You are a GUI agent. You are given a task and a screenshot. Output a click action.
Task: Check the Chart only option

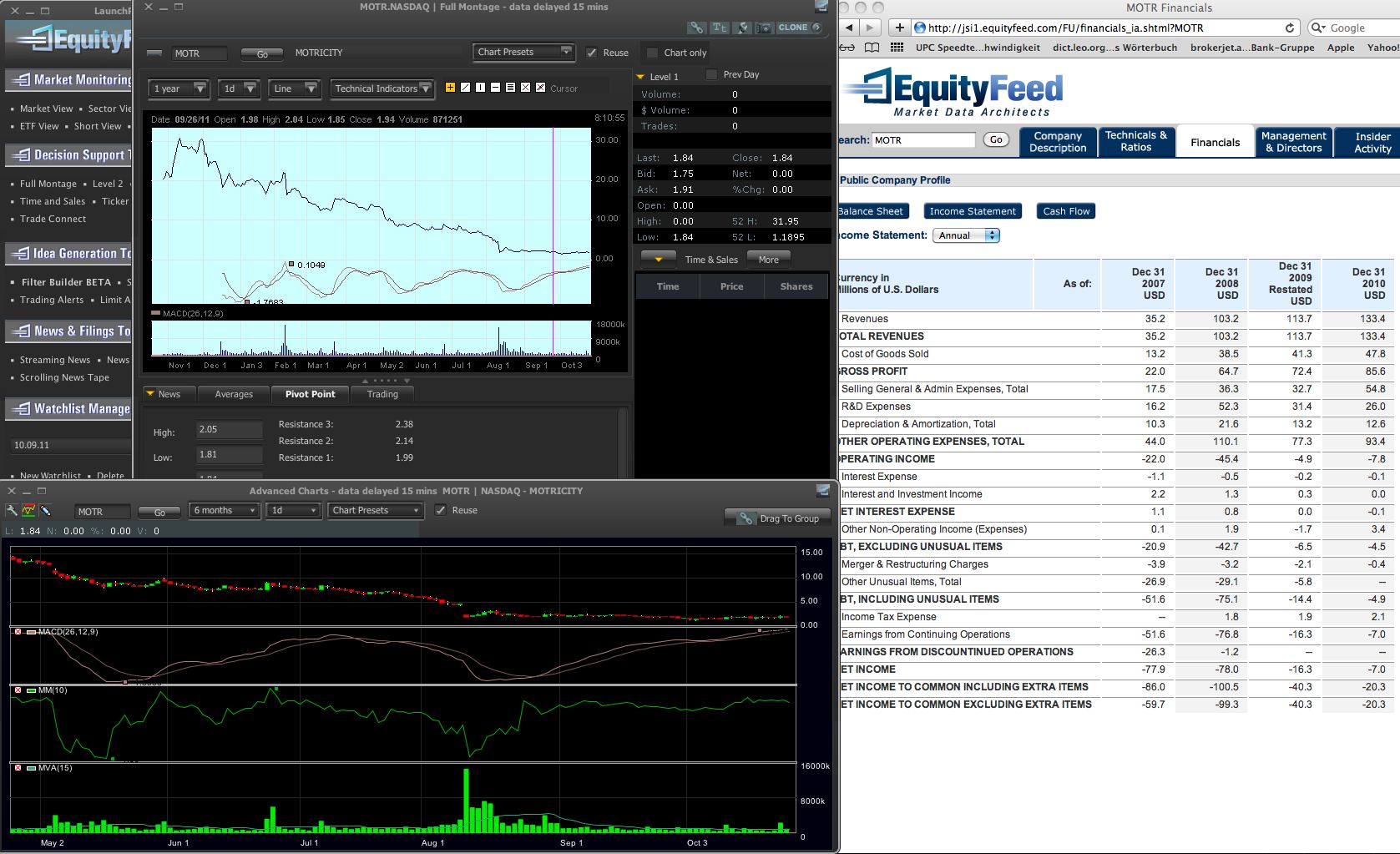pyautogui.click(x=652, y=52)
